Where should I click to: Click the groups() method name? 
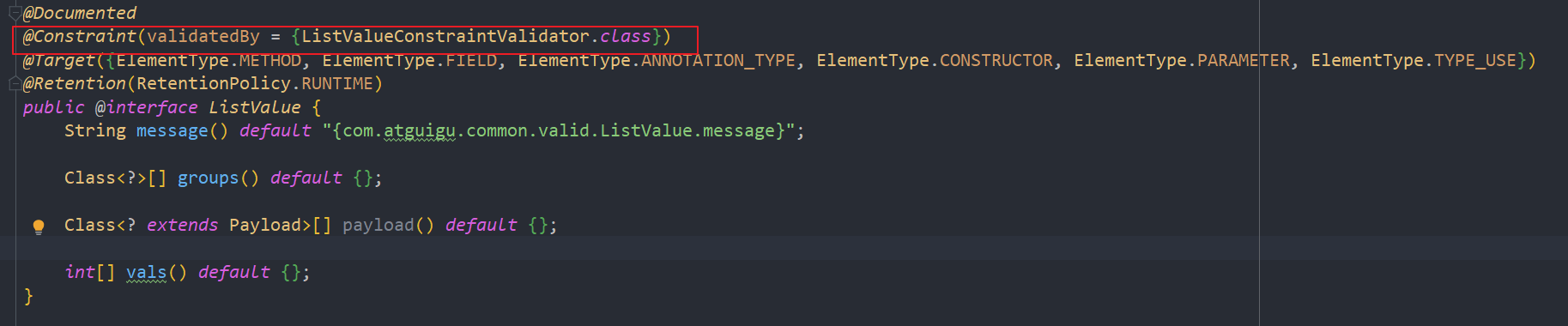click(x=209, y=178)
